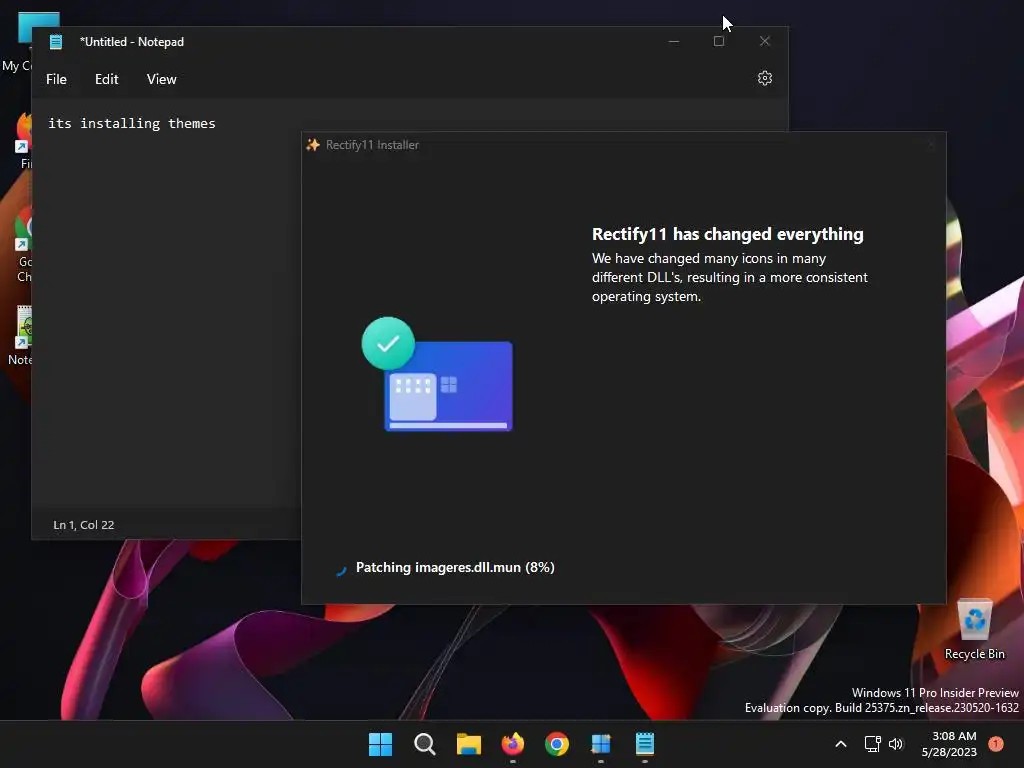
Task: Open Notepad settings gear
Action: click(x=765, y=78)
